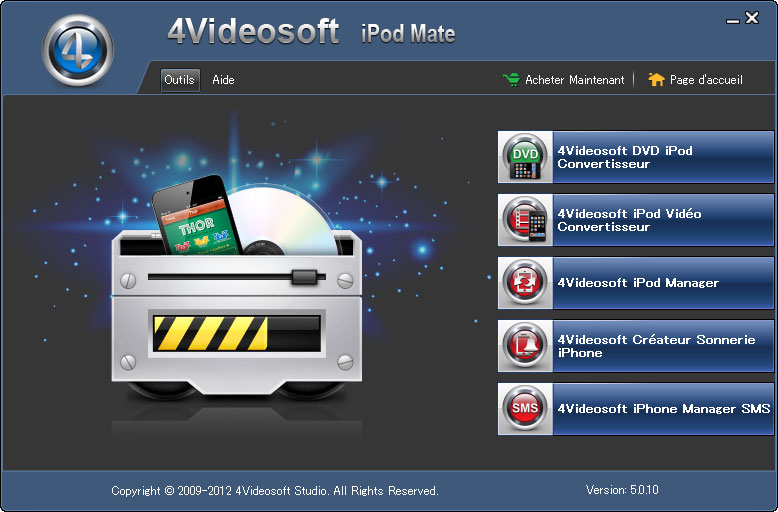Click the Créateur Sonnerie bell icon
This screenshot has height=512, width=778.
pos(525,346)
